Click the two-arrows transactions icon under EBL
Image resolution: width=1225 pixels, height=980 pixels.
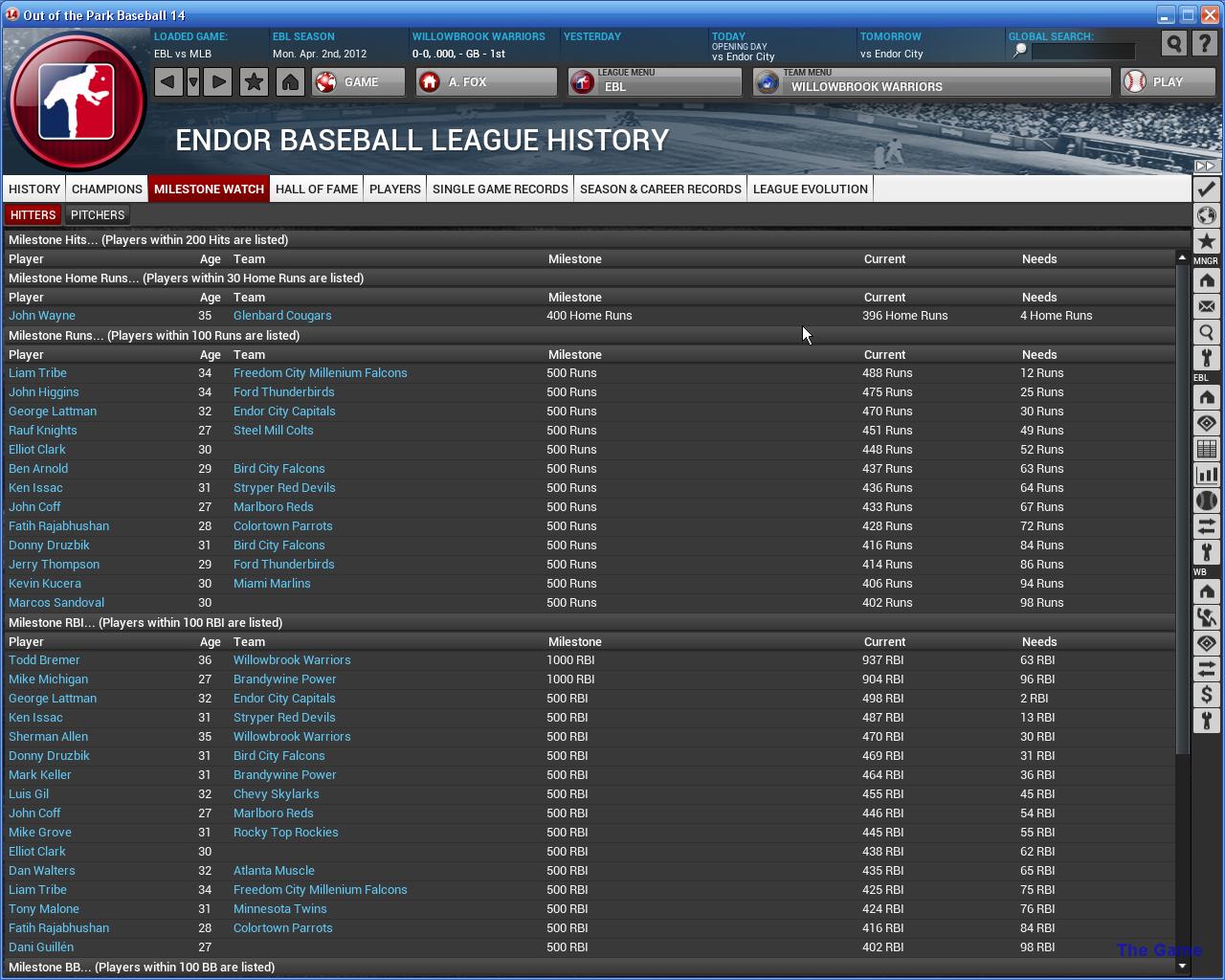click(1206, 526)
